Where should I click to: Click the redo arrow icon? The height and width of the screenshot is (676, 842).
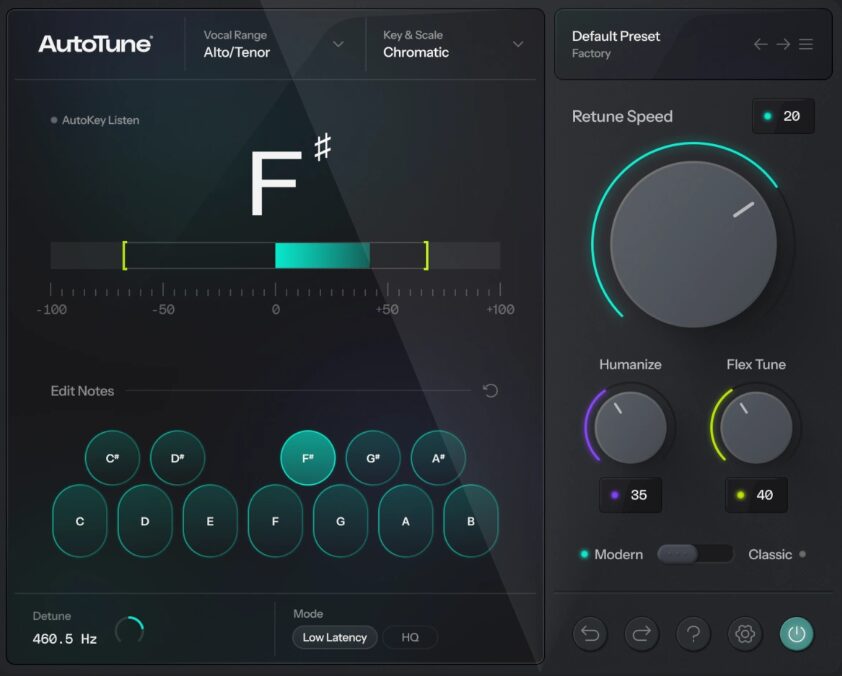642,633
